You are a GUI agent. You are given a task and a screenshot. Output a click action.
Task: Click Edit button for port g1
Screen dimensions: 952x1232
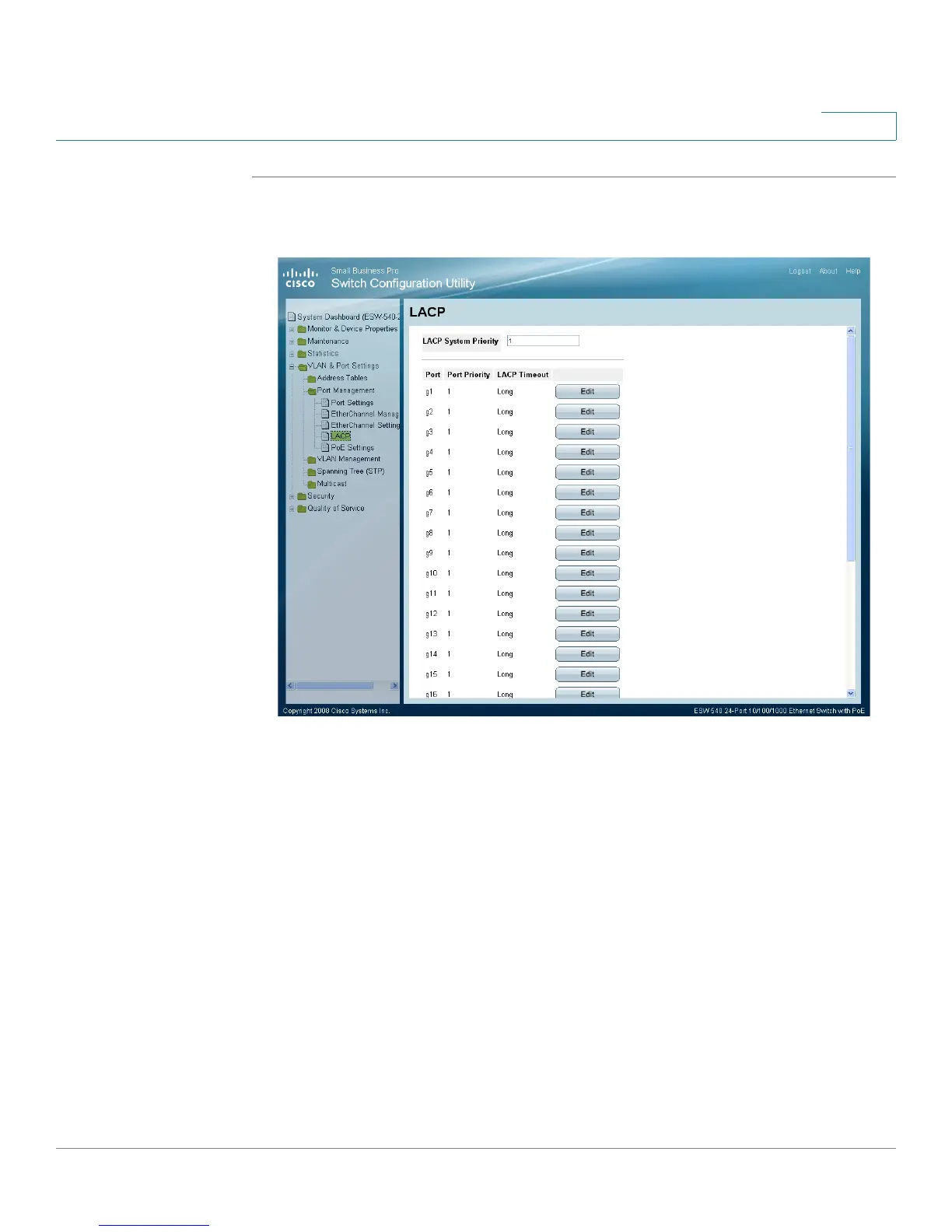(587, 392)
